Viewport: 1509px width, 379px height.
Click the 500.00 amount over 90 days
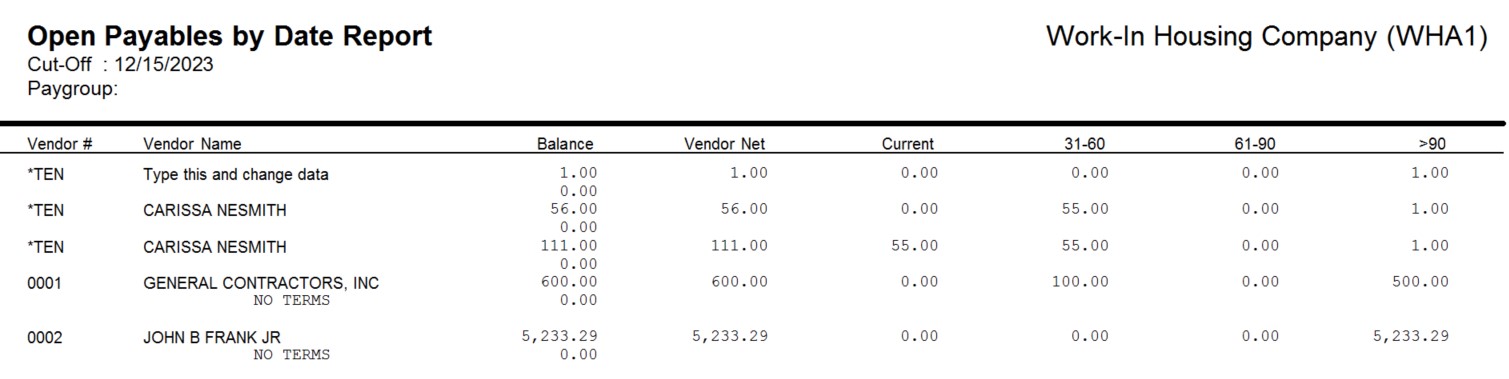(1420, 282)
